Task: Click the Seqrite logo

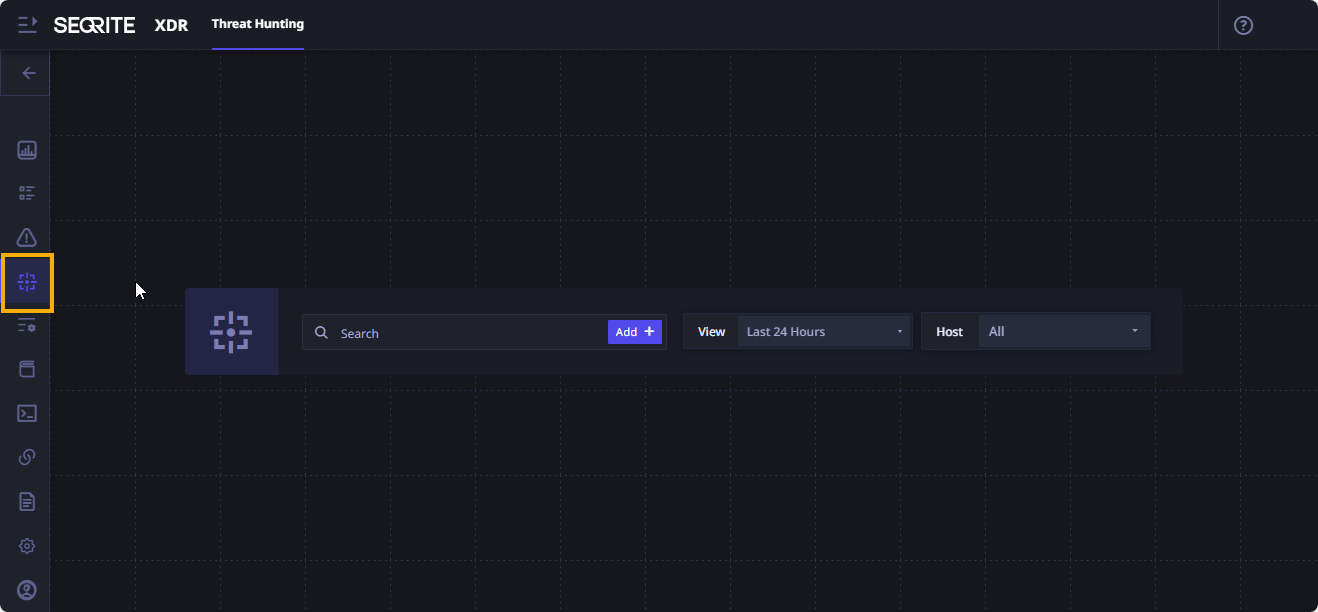Action: (94, 25)
